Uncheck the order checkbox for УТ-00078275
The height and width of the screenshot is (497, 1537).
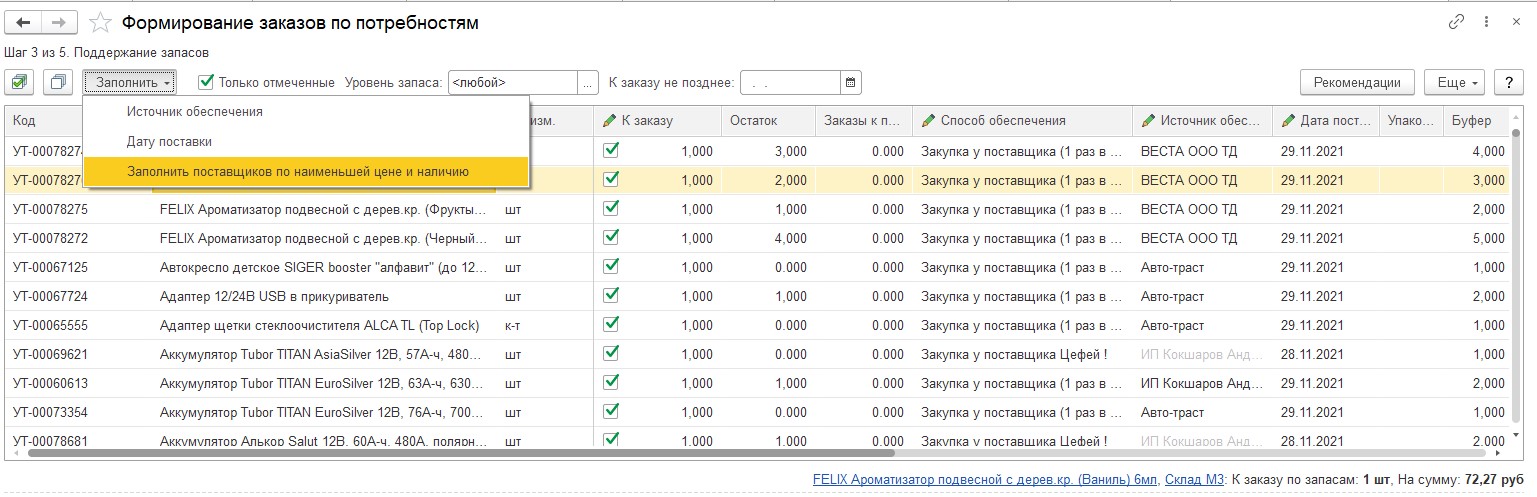point(611,209)
